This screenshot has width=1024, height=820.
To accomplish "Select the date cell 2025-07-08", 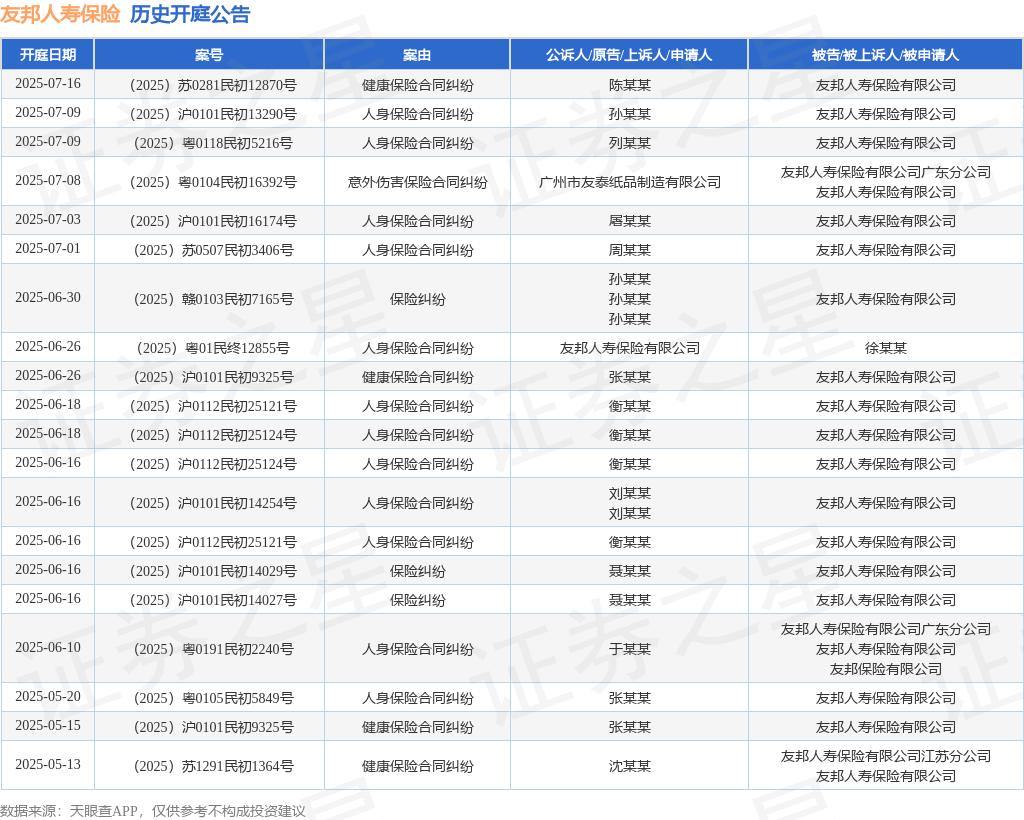I will tap(48, 180).
